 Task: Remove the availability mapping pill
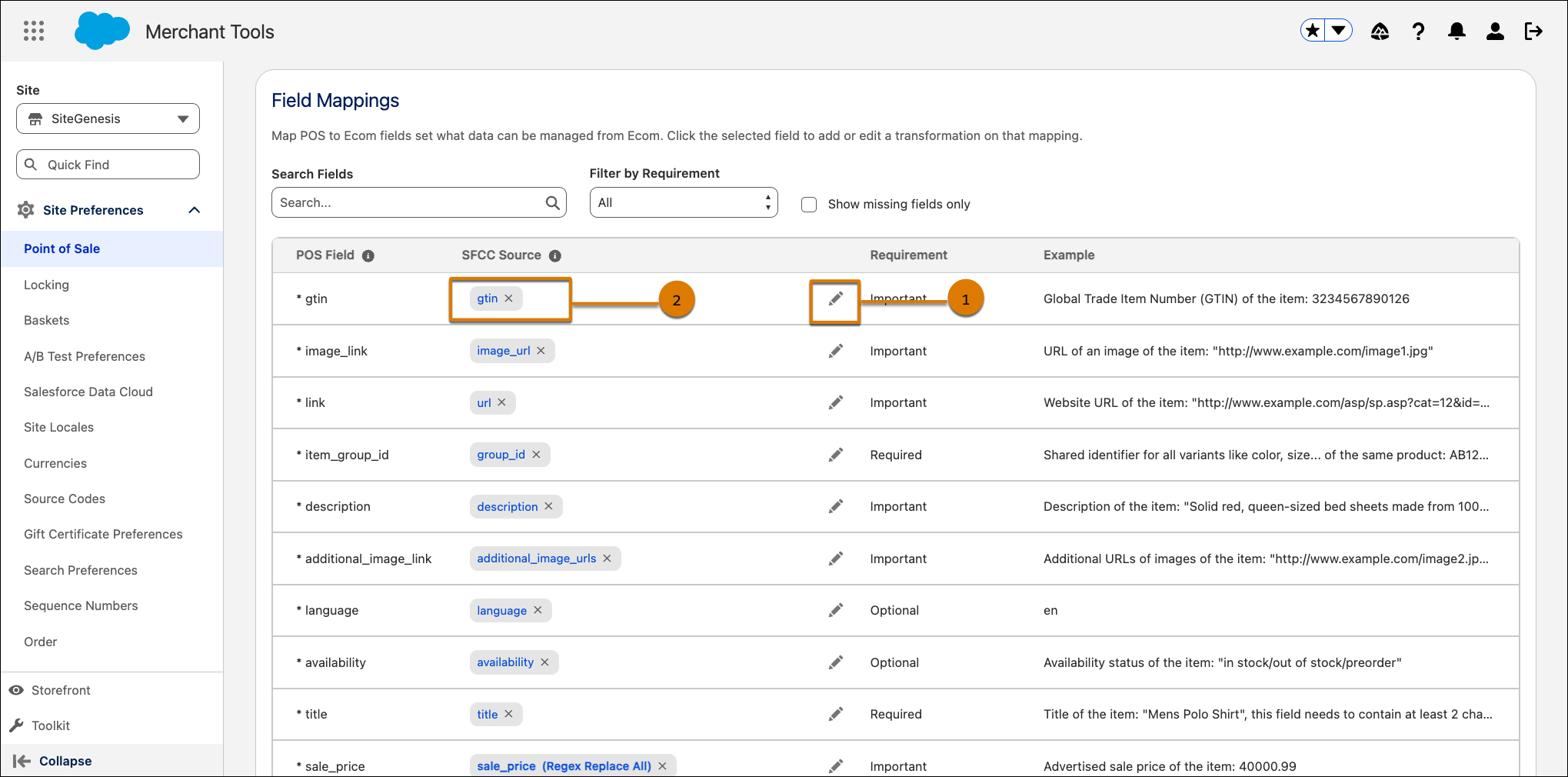(x=544, y=662)
